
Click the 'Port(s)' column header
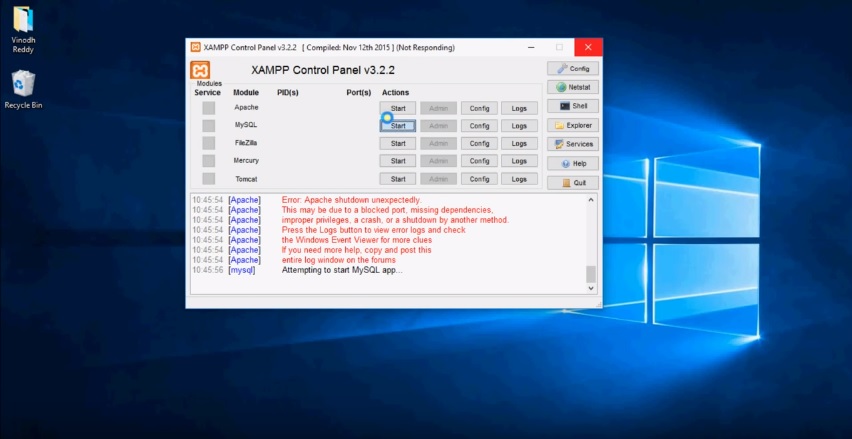(359, 92)
